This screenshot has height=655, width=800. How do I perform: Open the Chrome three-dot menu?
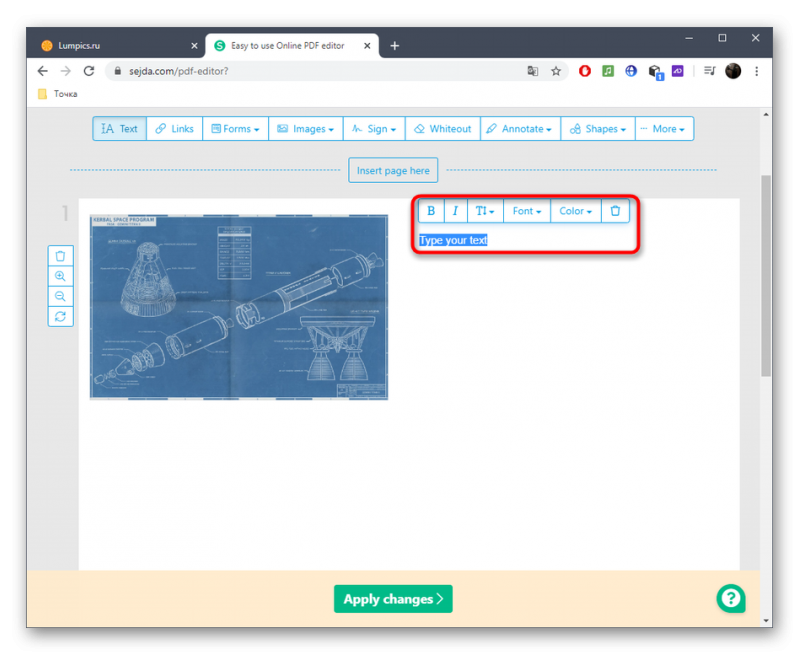pyautogui.click(x=757, y=71)
